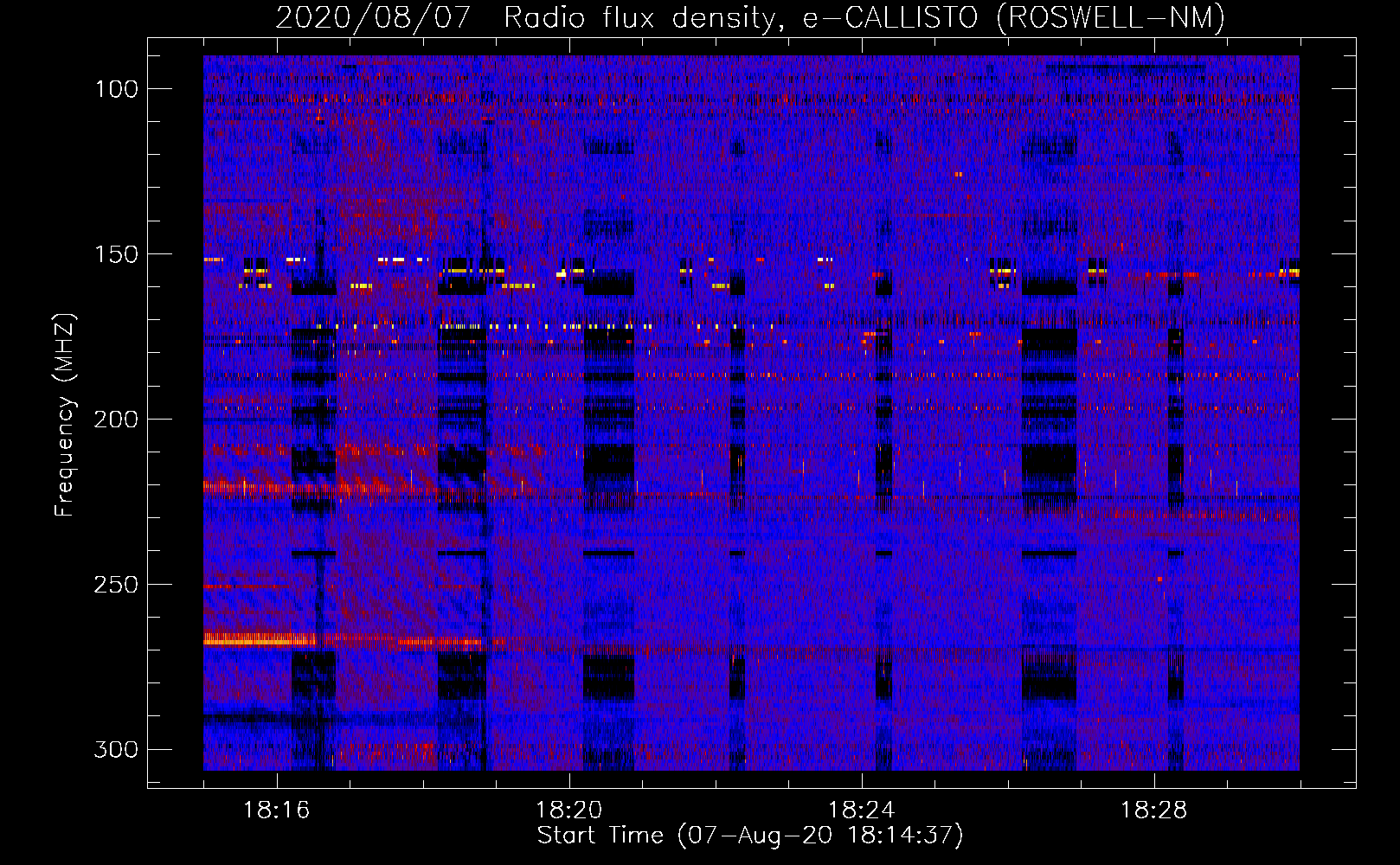The image size is (1400, 865).
Task: Click the plot title '2020/08/07 Radio flux density'
Action: (530, 18)
